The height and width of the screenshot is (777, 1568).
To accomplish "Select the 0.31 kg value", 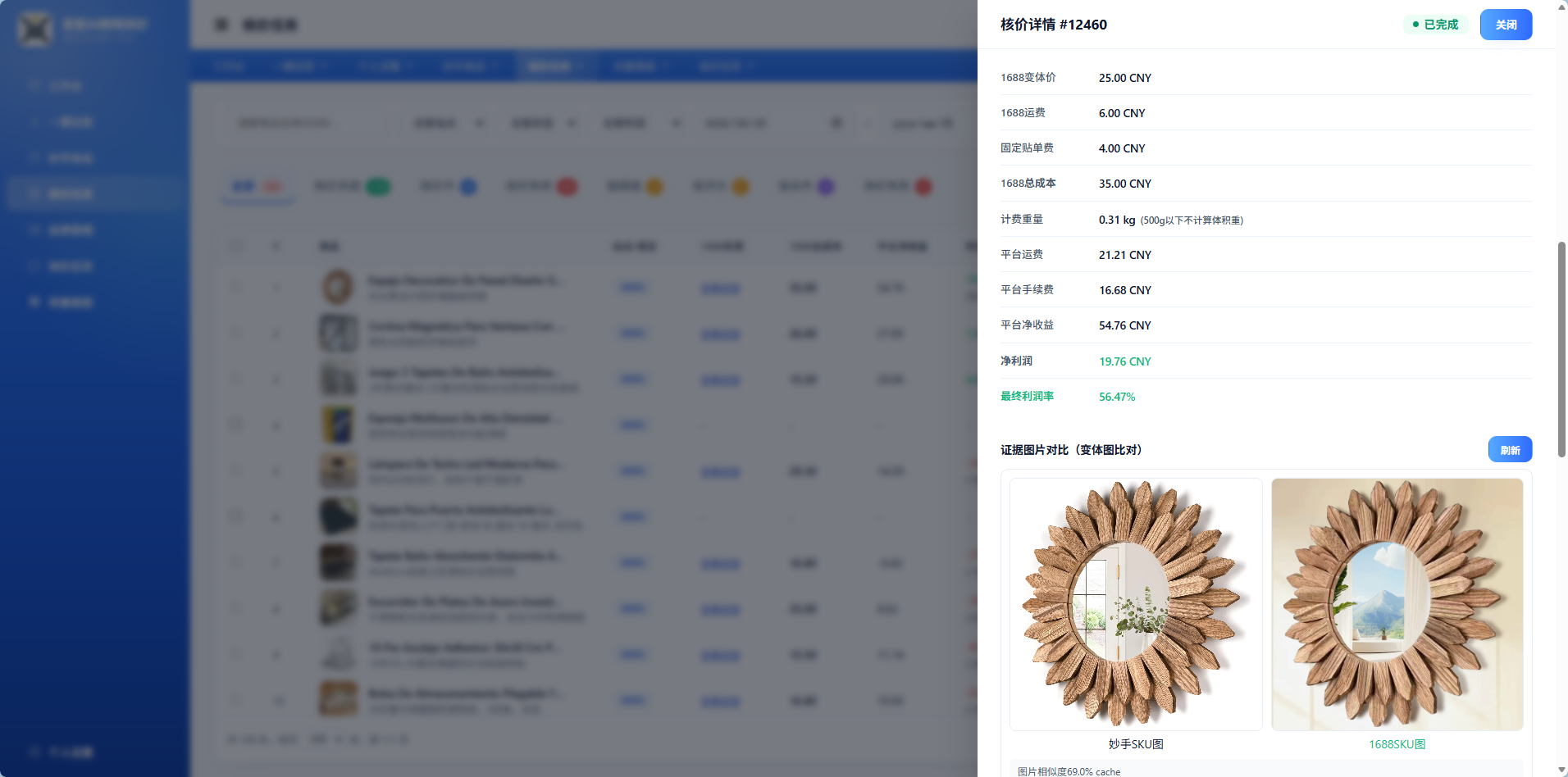I will (1117, 220).
